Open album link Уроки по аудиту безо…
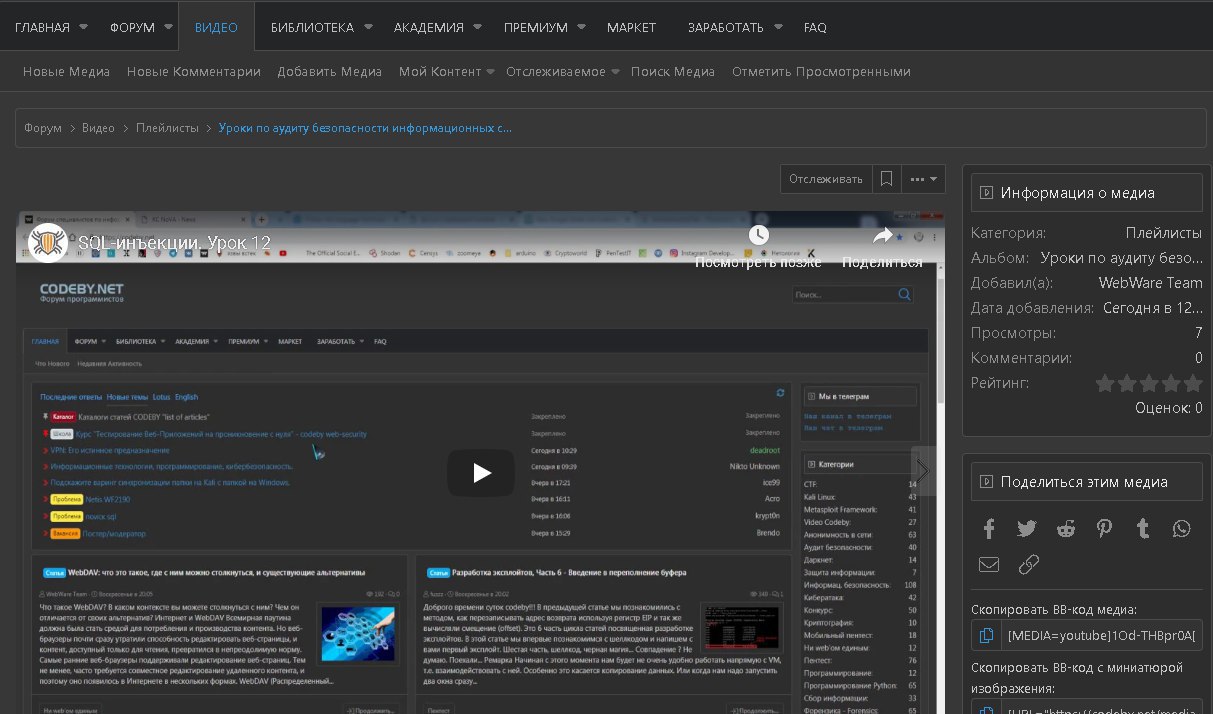Image resolution: width=1213 pixels, height=714 pixels. (x=1121, y=258)
